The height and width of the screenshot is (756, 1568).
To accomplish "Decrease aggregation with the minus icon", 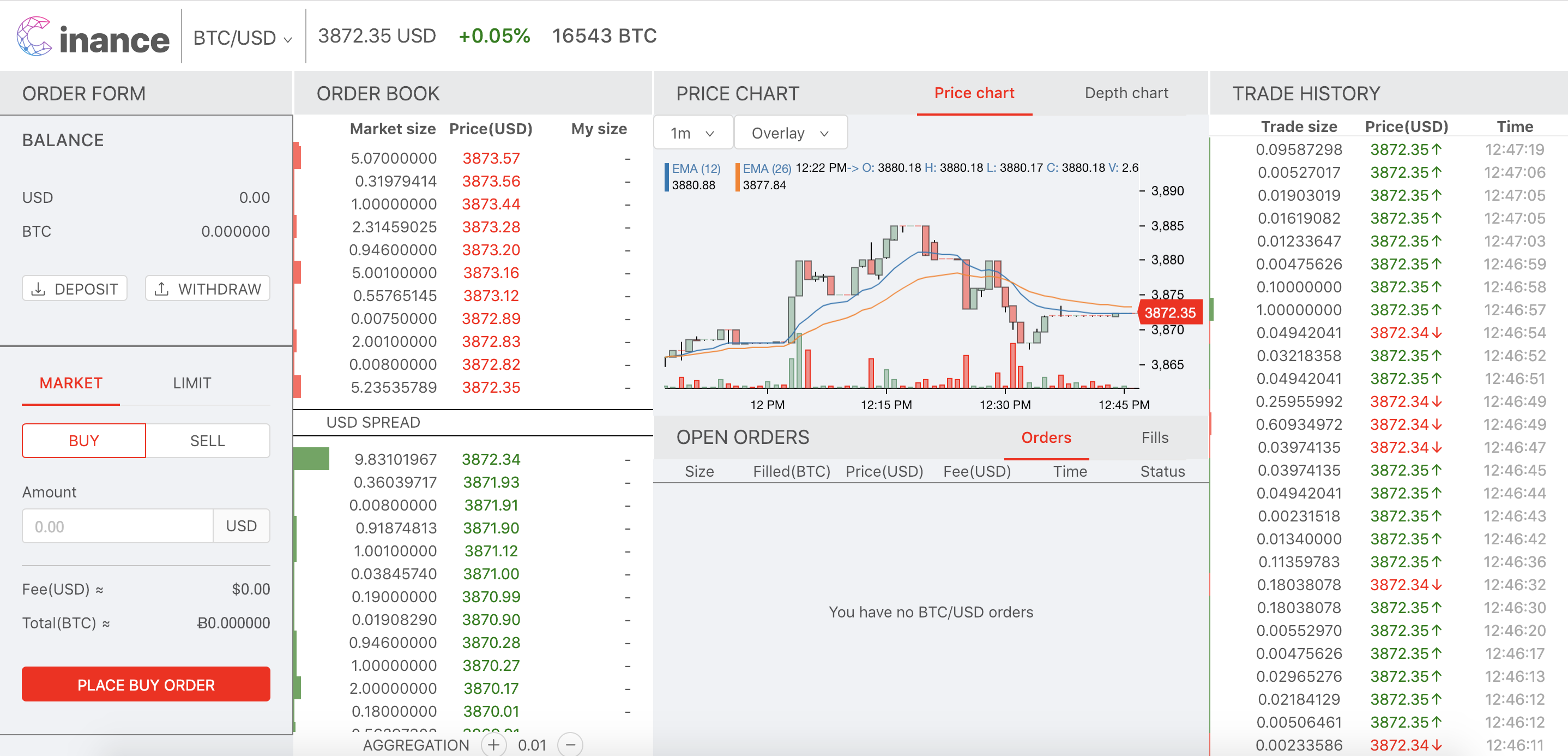I will coord(570,745).
